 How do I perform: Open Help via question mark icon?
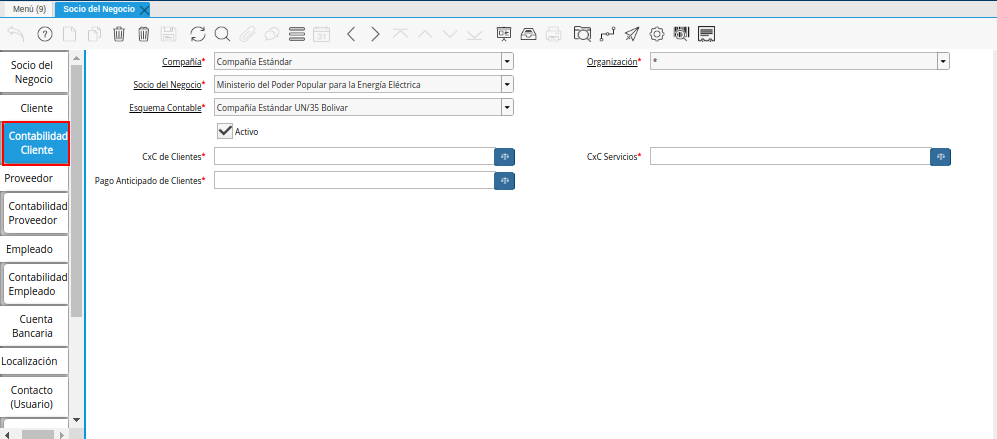coord(45,34)
